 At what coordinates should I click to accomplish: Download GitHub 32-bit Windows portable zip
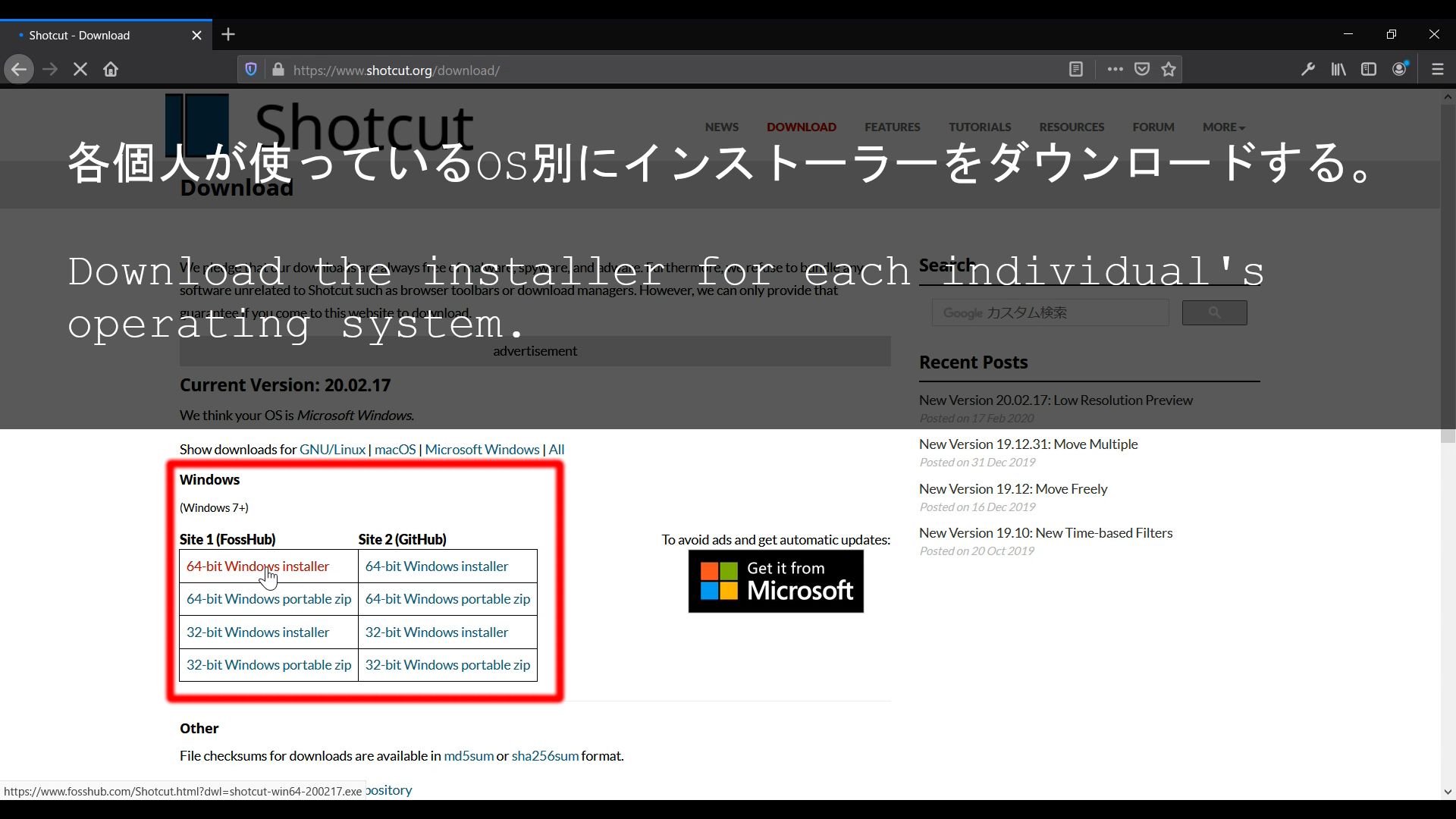pyautogui.click(x=447, y=665)
